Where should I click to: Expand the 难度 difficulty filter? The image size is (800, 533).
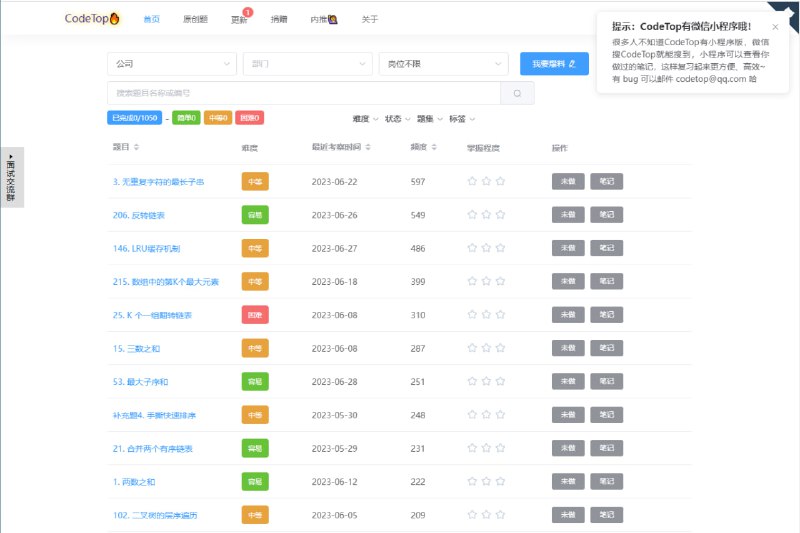(x=365, y=118)
